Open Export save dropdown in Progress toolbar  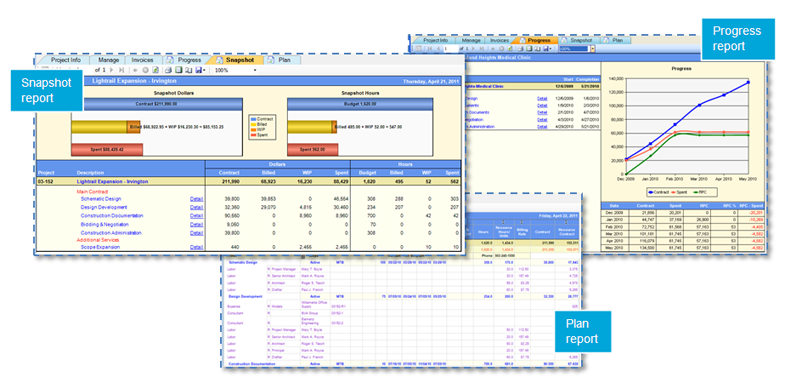(x=551, y=49)
